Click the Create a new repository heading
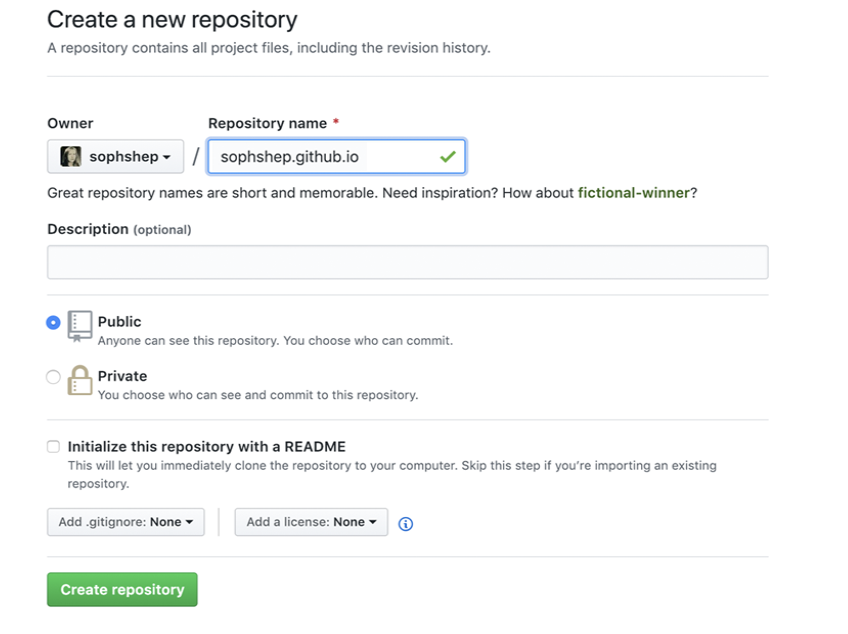 click(x=172, y=20)
